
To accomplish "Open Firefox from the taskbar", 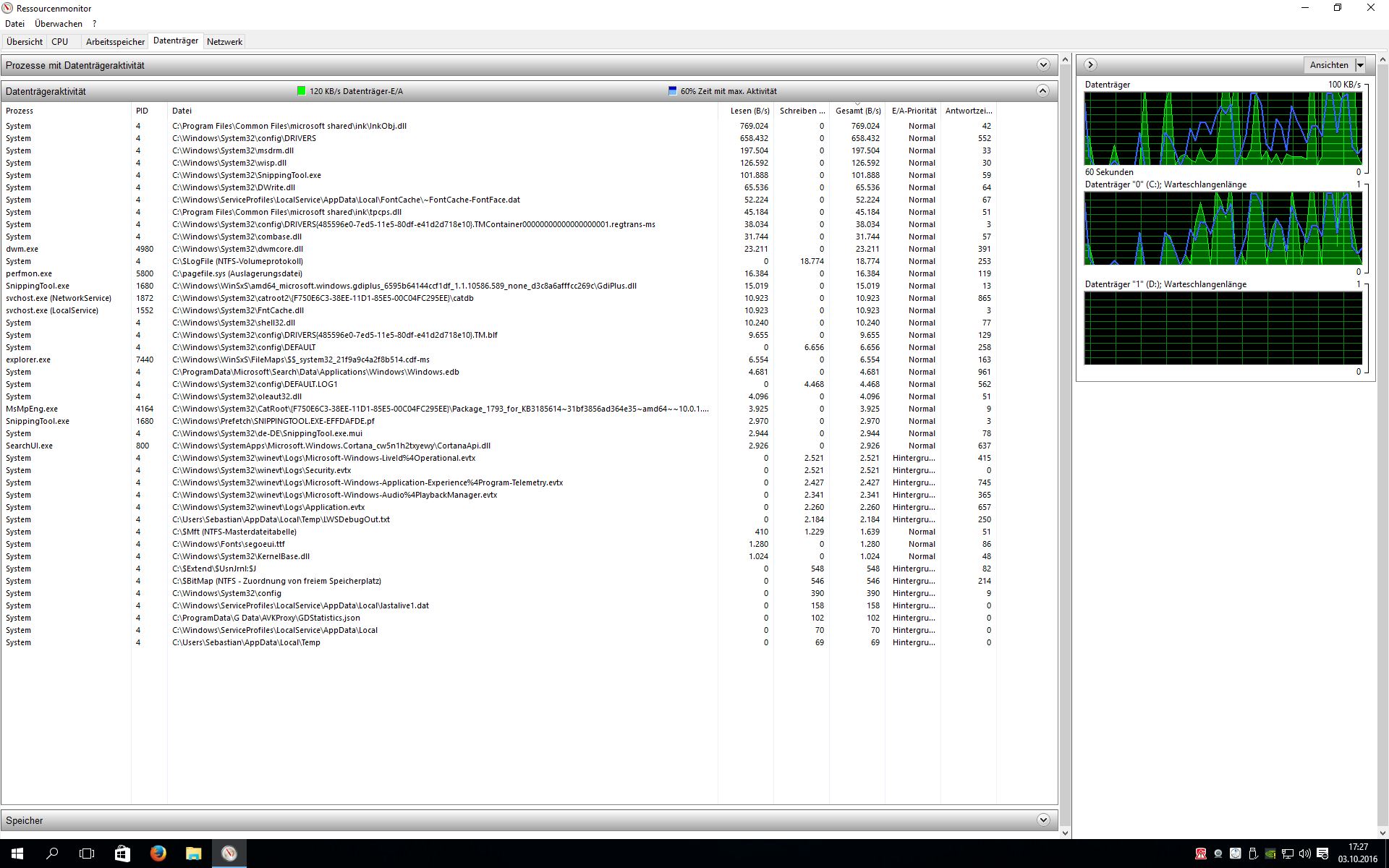I will (x=158, y=854).
